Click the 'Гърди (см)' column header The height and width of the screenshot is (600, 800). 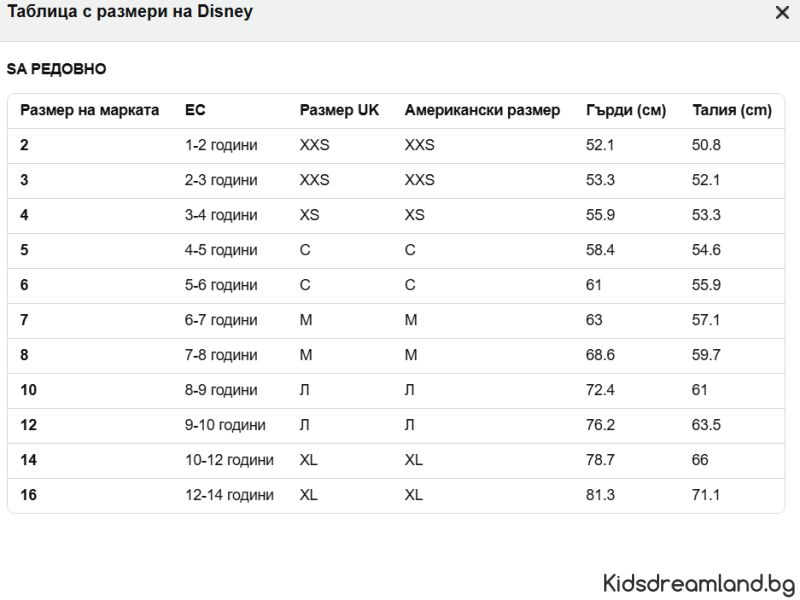click(x=626, y=110)
